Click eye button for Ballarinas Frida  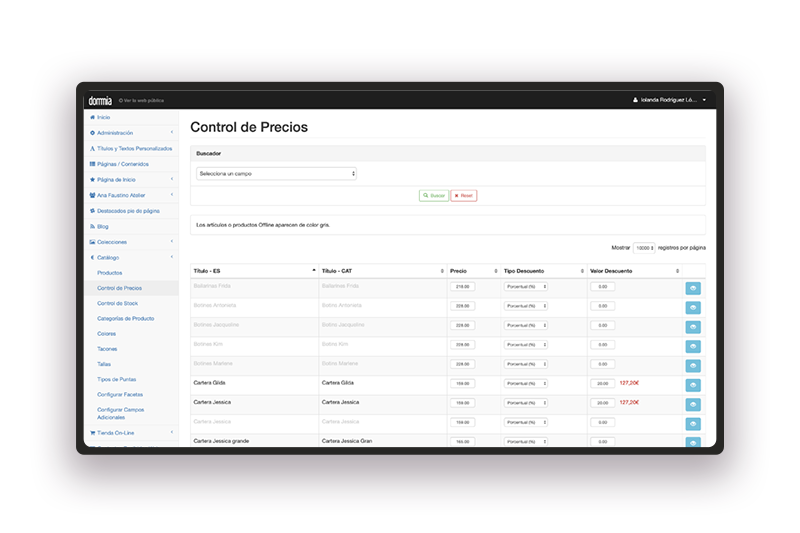693,288
